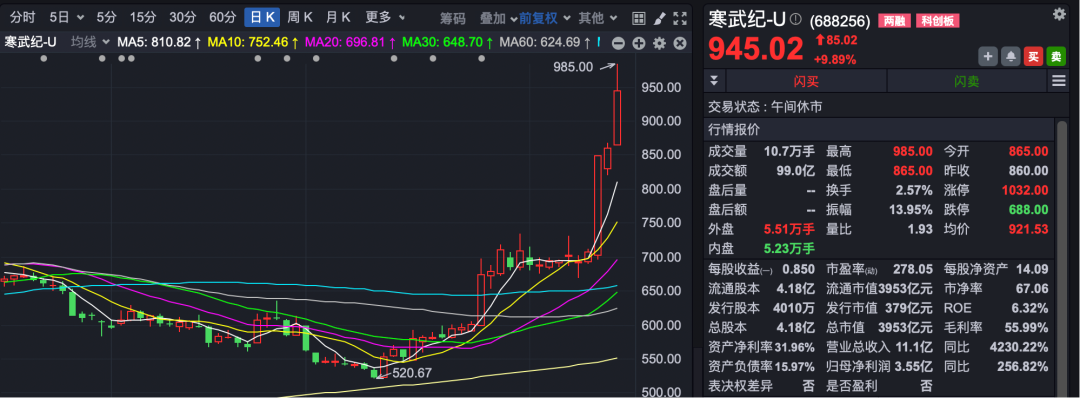Select the 30分 period tab
This screenshot has width=1080, height=398.
pyautogui.click(x=183, y=18)
